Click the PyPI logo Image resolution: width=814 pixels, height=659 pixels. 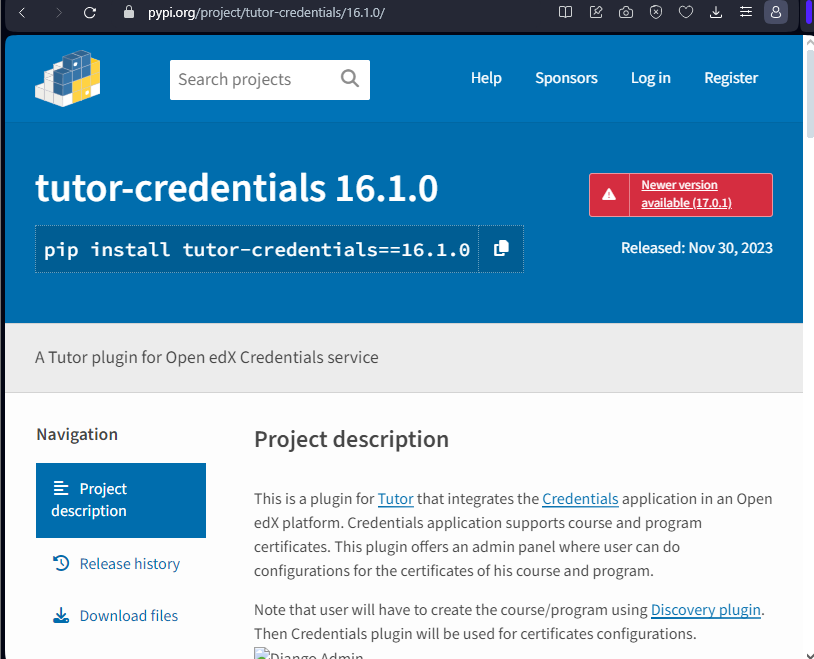67,78
